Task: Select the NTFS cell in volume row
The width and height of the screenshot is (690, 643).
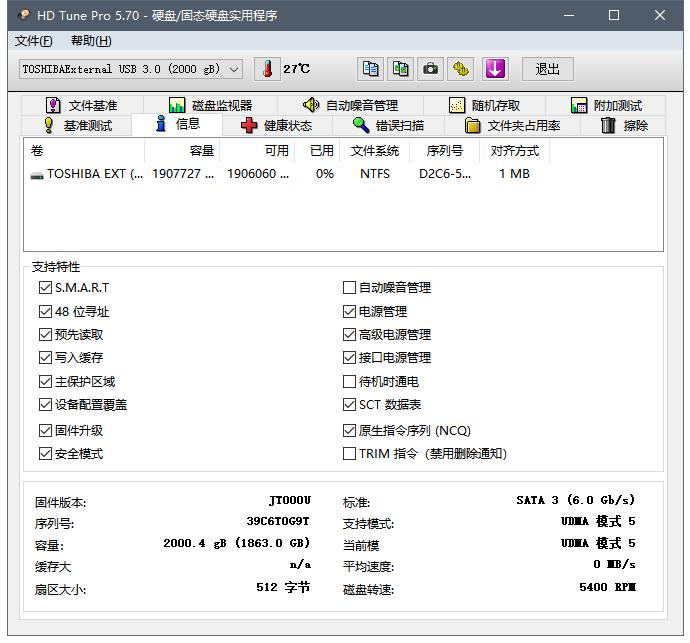Action: [x=374, y=174]
